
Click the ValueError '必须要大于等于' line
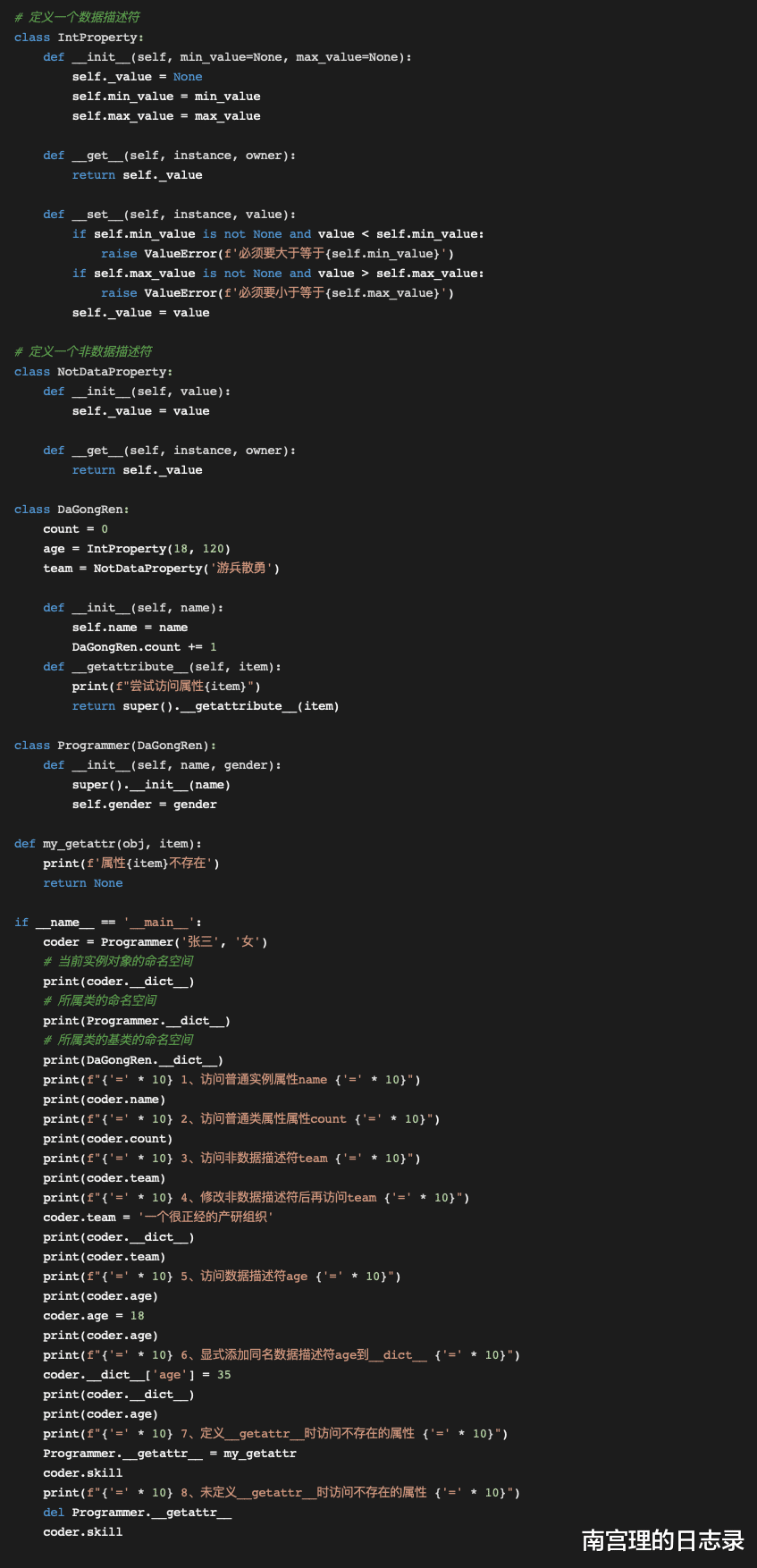[278, 254]
